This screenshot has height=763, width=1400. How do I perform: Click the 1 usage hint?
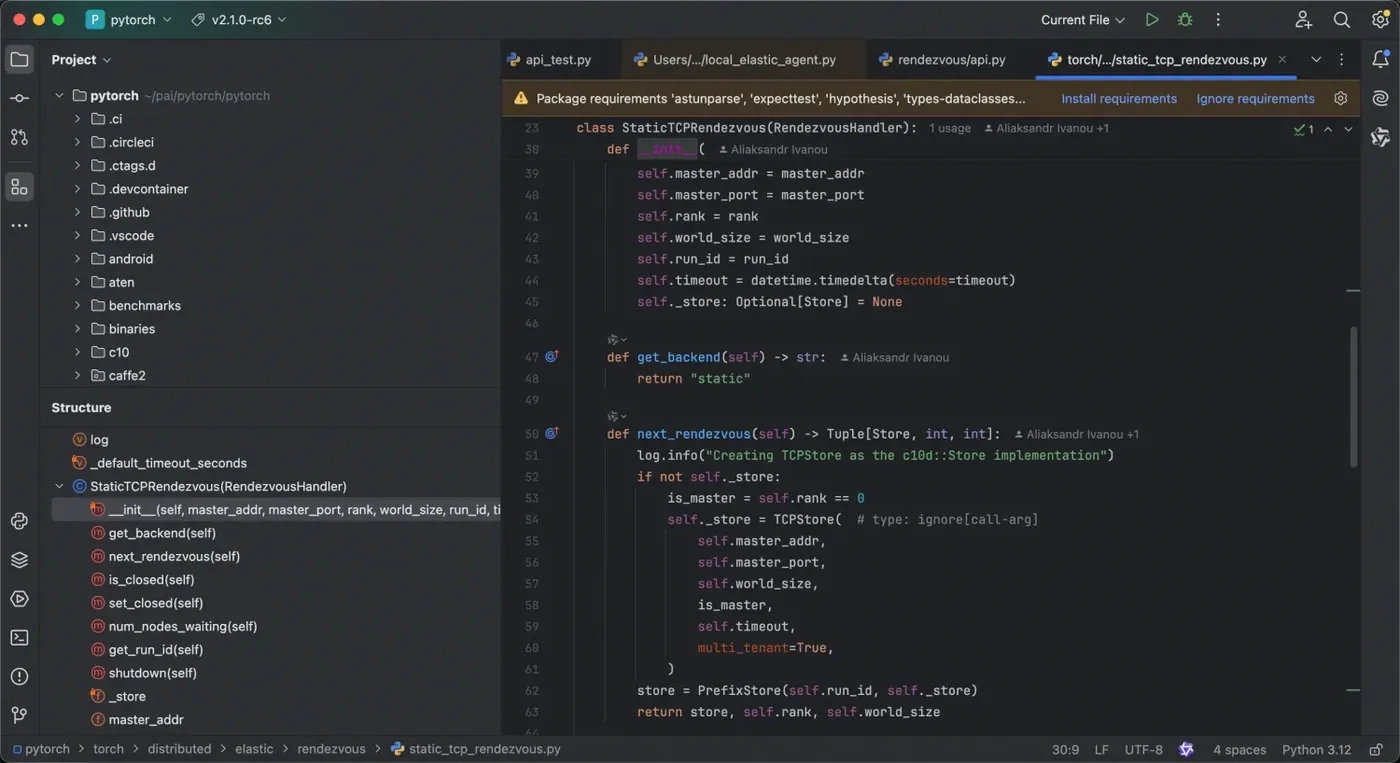pyautogui.click(x=950, y=128)
